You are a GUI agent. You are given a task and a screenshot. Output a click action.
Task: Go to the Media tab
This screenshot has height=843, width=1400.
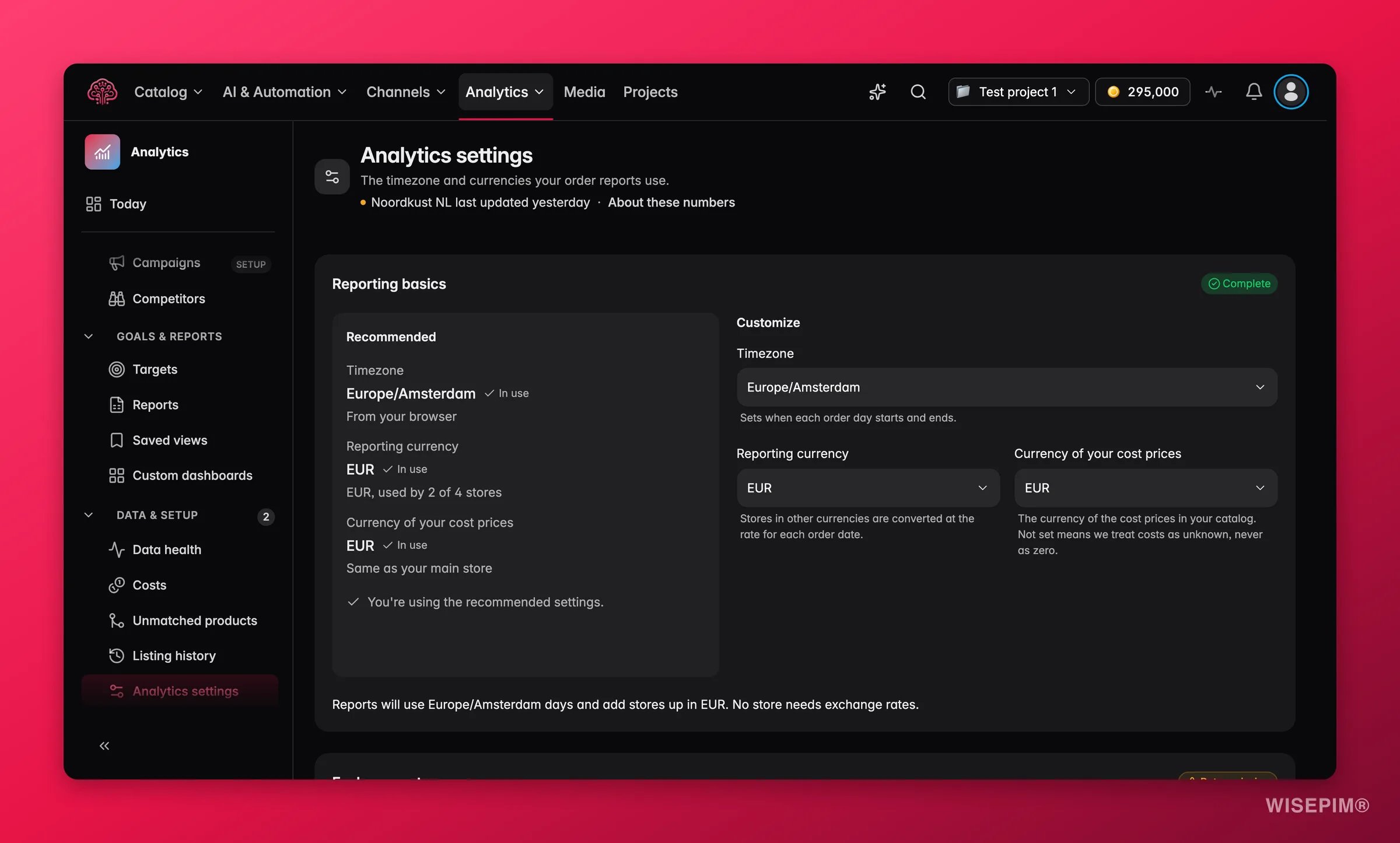(x=584, y=92)
